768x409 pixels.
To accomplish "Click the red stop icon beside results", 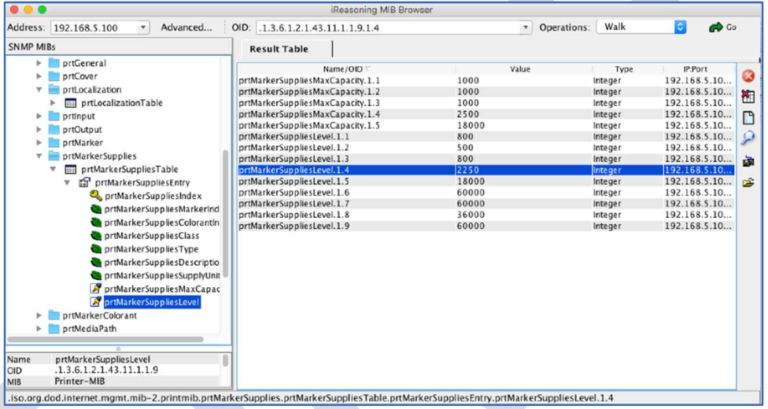I will point(747,76).
